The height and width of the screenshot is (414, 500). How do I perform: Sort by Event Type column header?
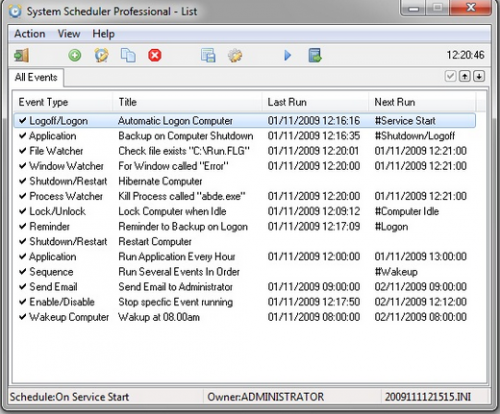tap(63, 102)
